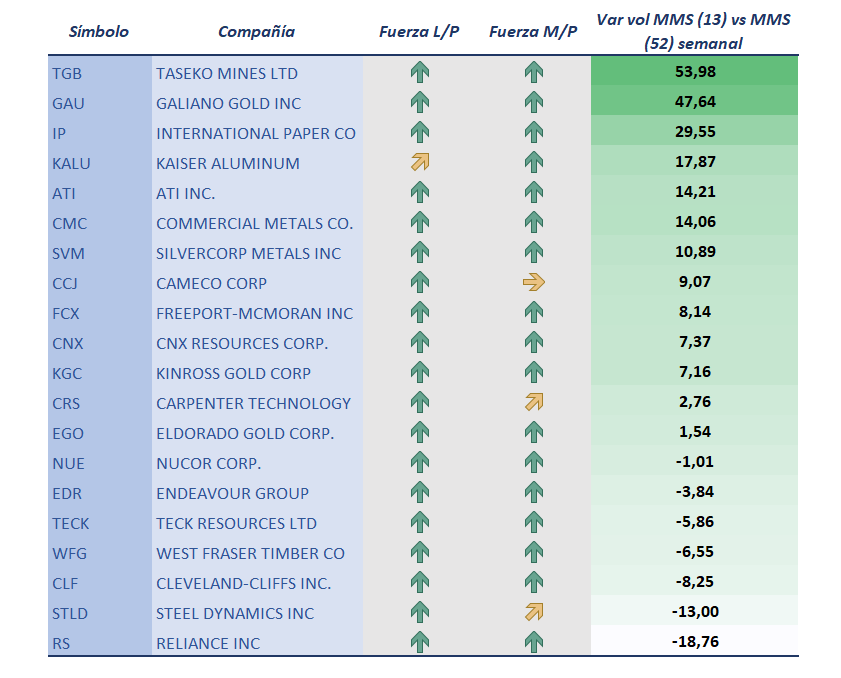The height and width of the screenshot is (678, 841).
Task: Click Fuerza L/P arrow in CRS row
Action: click(420, 402)
